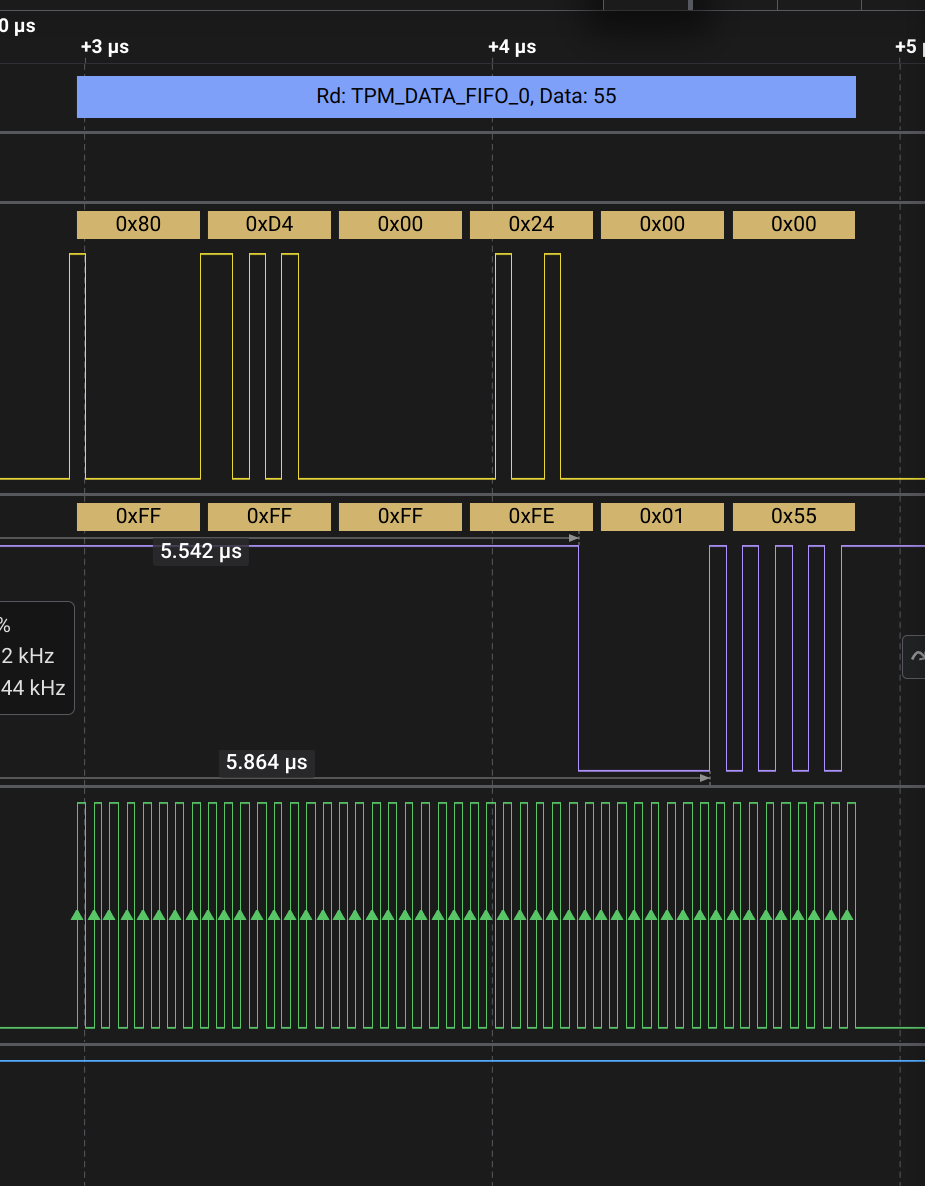
Task: Select the Rd: TPM_DATA_FIFO_0 protocol annotation
Action: coord(466,96)
